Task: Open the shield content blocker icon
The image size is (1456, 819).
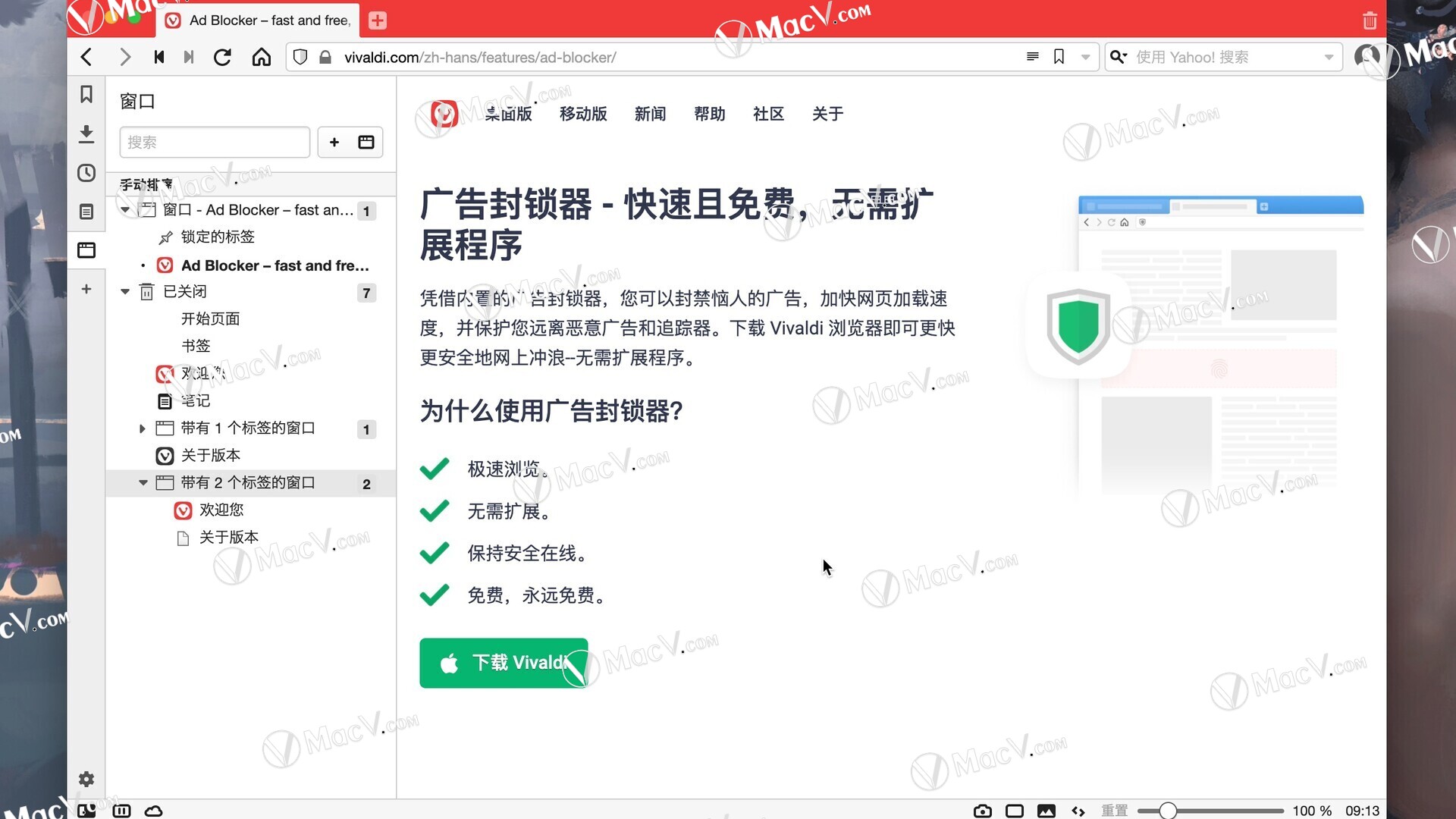Action: click(x=300, y=57)
